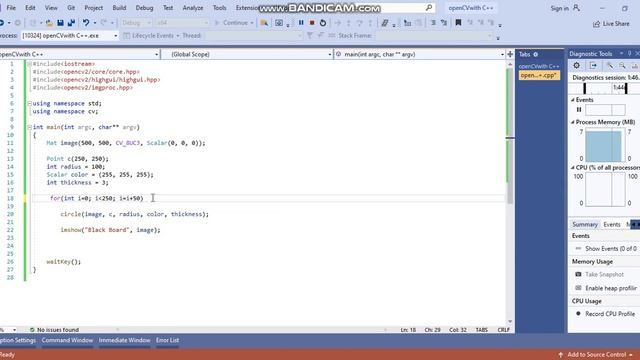Collapse the using namespace block at line 6
The height and width of the screenshot is (360, 640).
[29, 104]
